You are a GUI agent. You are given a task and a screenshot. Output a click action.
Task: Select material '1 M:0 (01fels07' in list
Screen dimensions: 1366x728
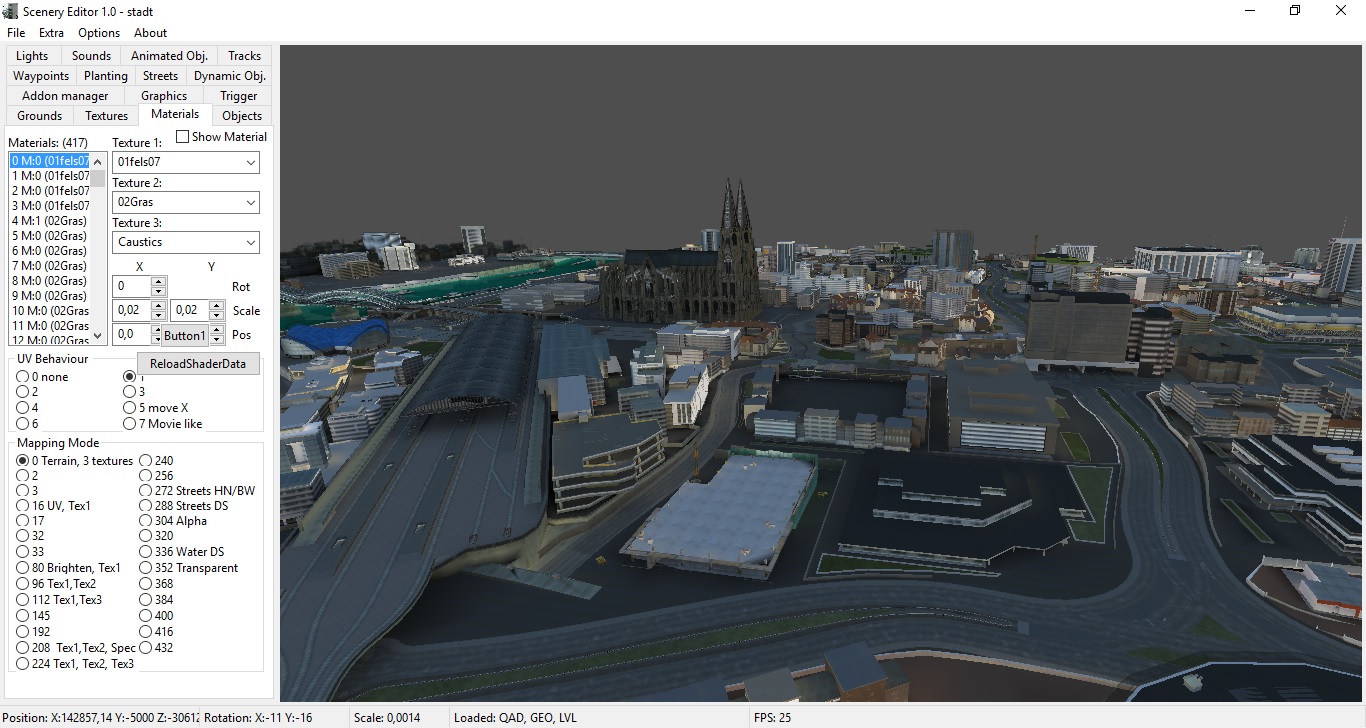[50, 176]
